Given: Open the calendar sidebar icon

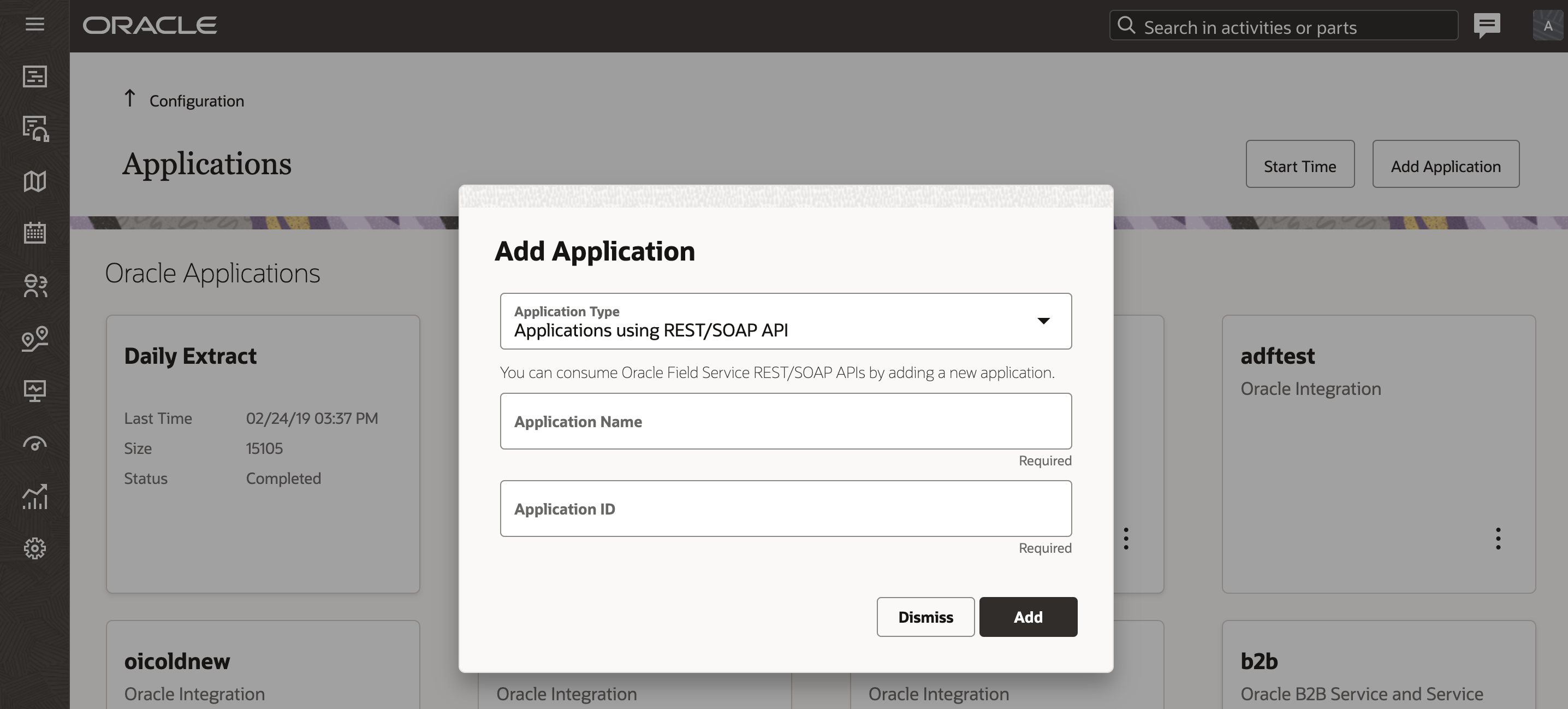Looking at the screenshot, I should 35,233.
